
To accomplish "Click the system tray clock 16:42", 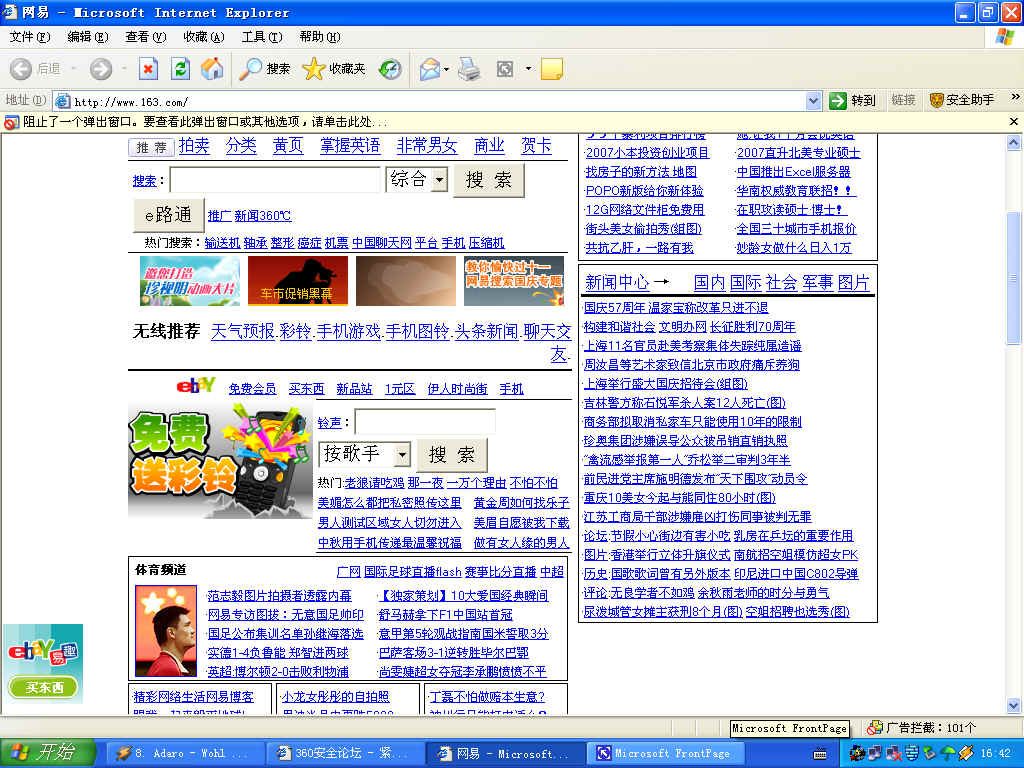I will pos(995,754).
